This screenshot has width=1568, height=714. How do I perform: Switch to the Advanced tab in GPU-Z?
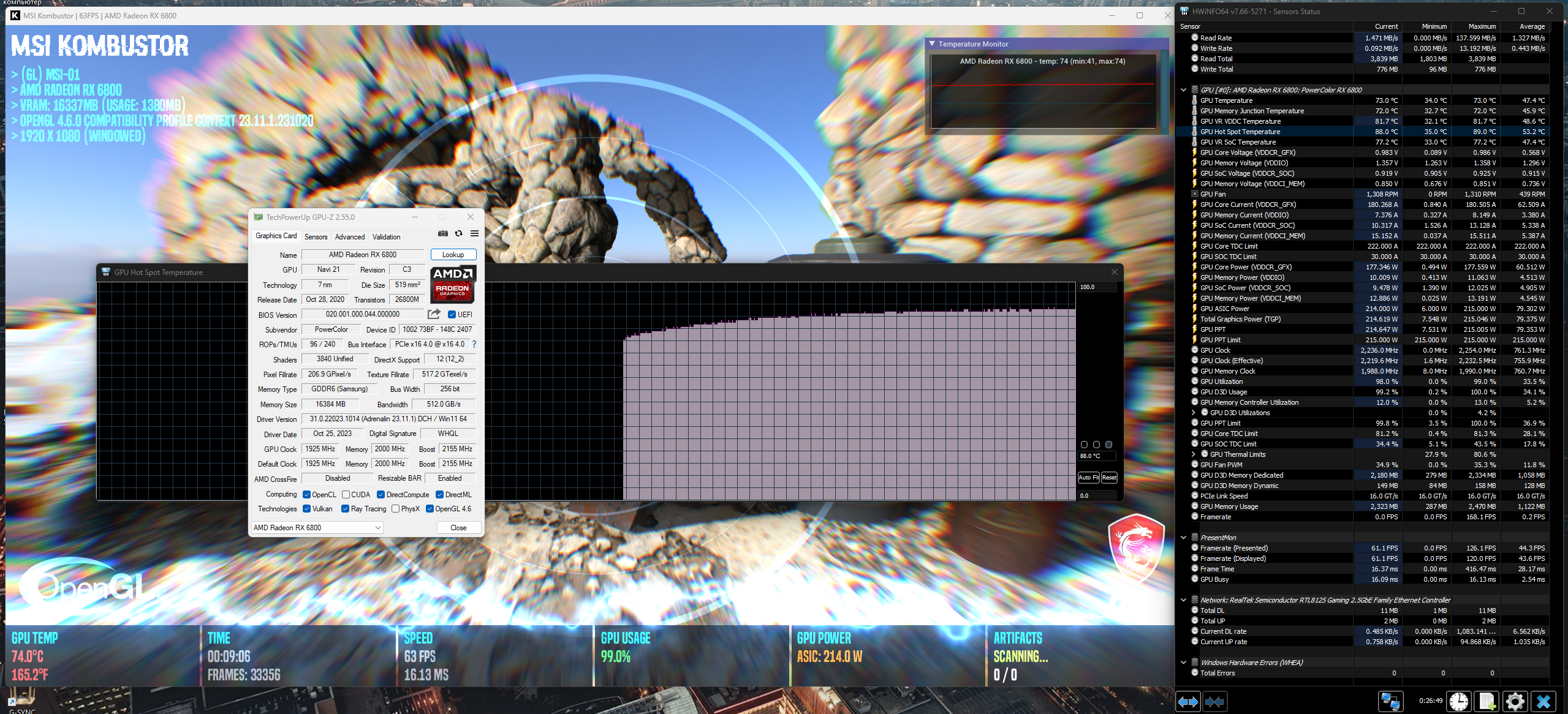pos(349,237)
